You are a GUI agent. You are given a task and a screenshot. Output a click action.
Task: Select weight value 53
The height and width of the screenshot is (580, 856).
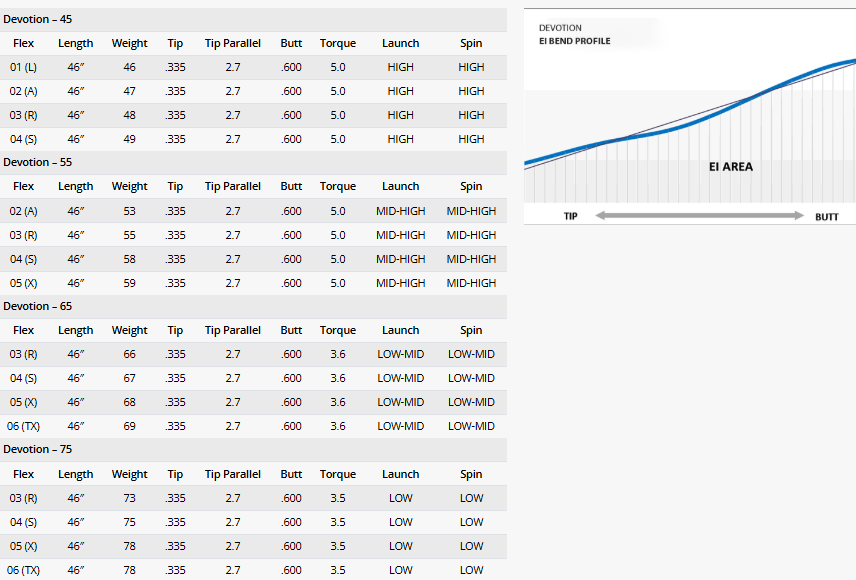click(x=129, y=211)
